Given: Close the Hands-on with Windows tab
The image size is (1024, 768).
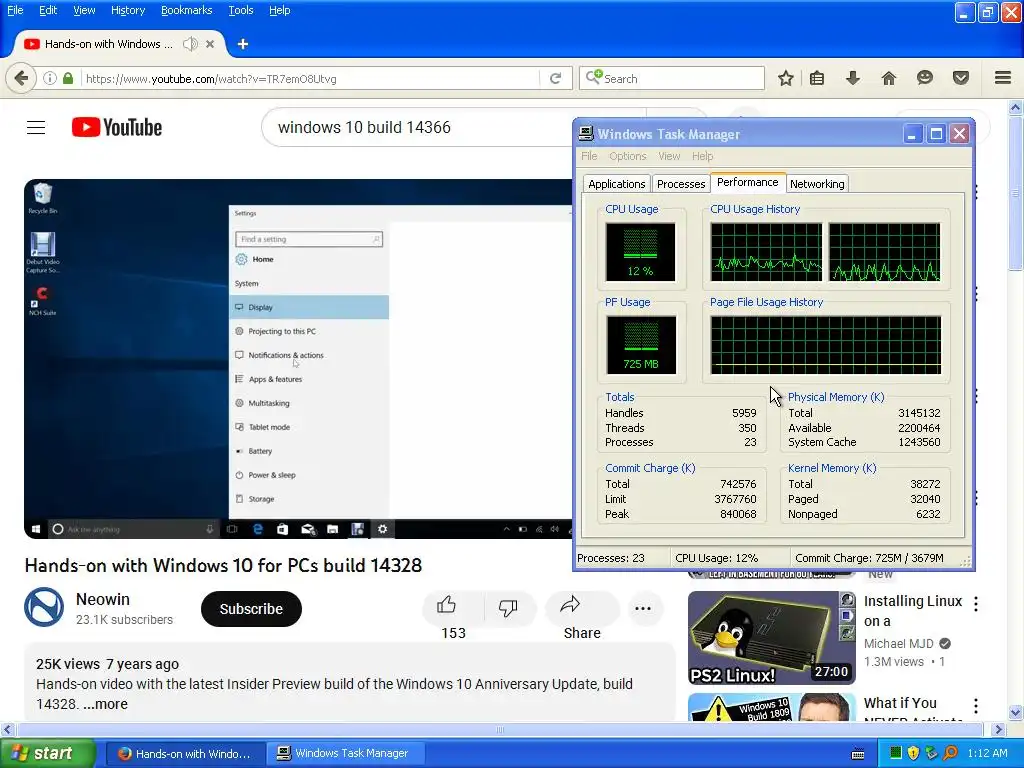Looking at the screenshot, I should (210, 44).
